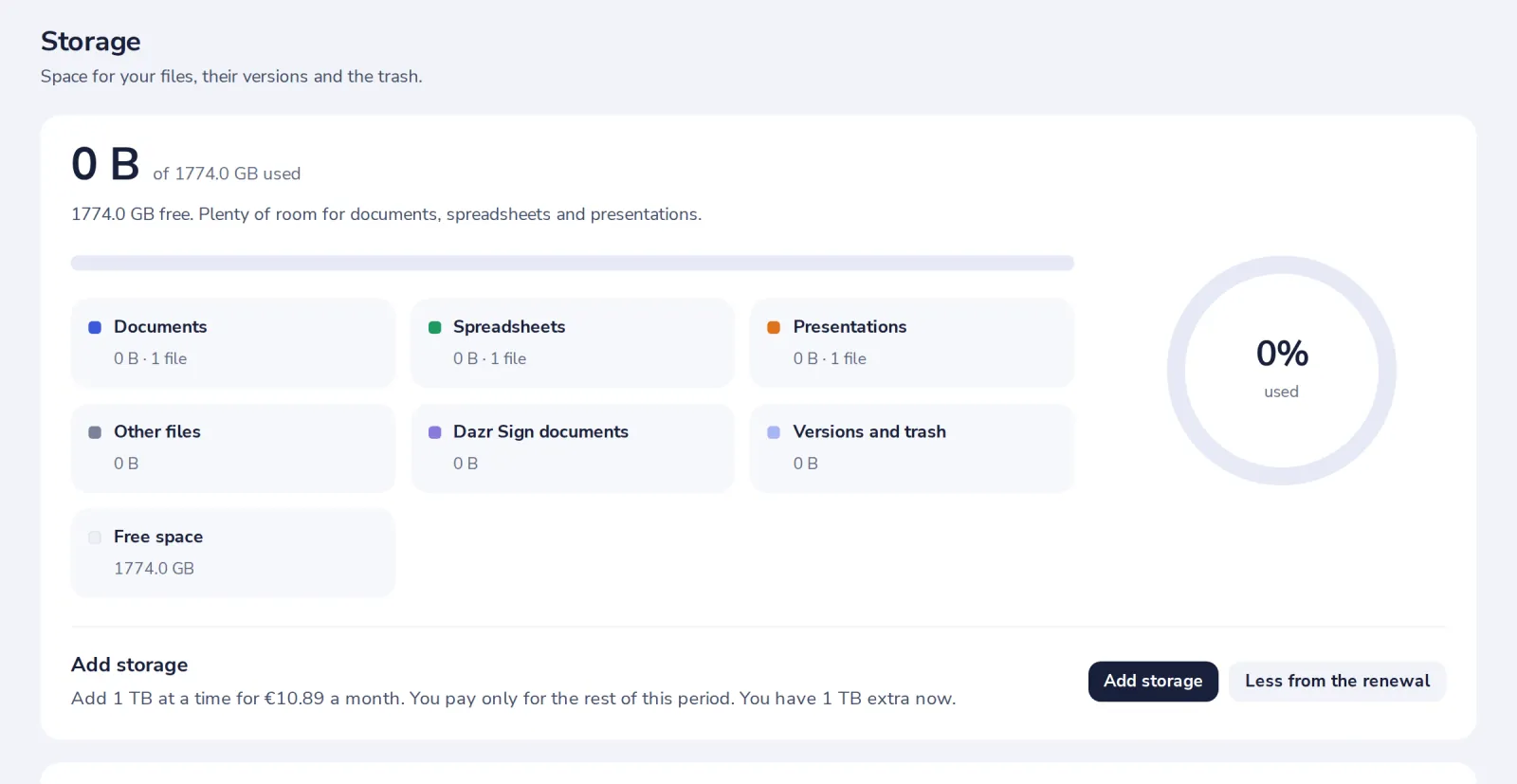Image resolution: width=1517 pixels, height=784 pixels.
Task: Click the Add storage button
Action: click(x=1153, y=681)
